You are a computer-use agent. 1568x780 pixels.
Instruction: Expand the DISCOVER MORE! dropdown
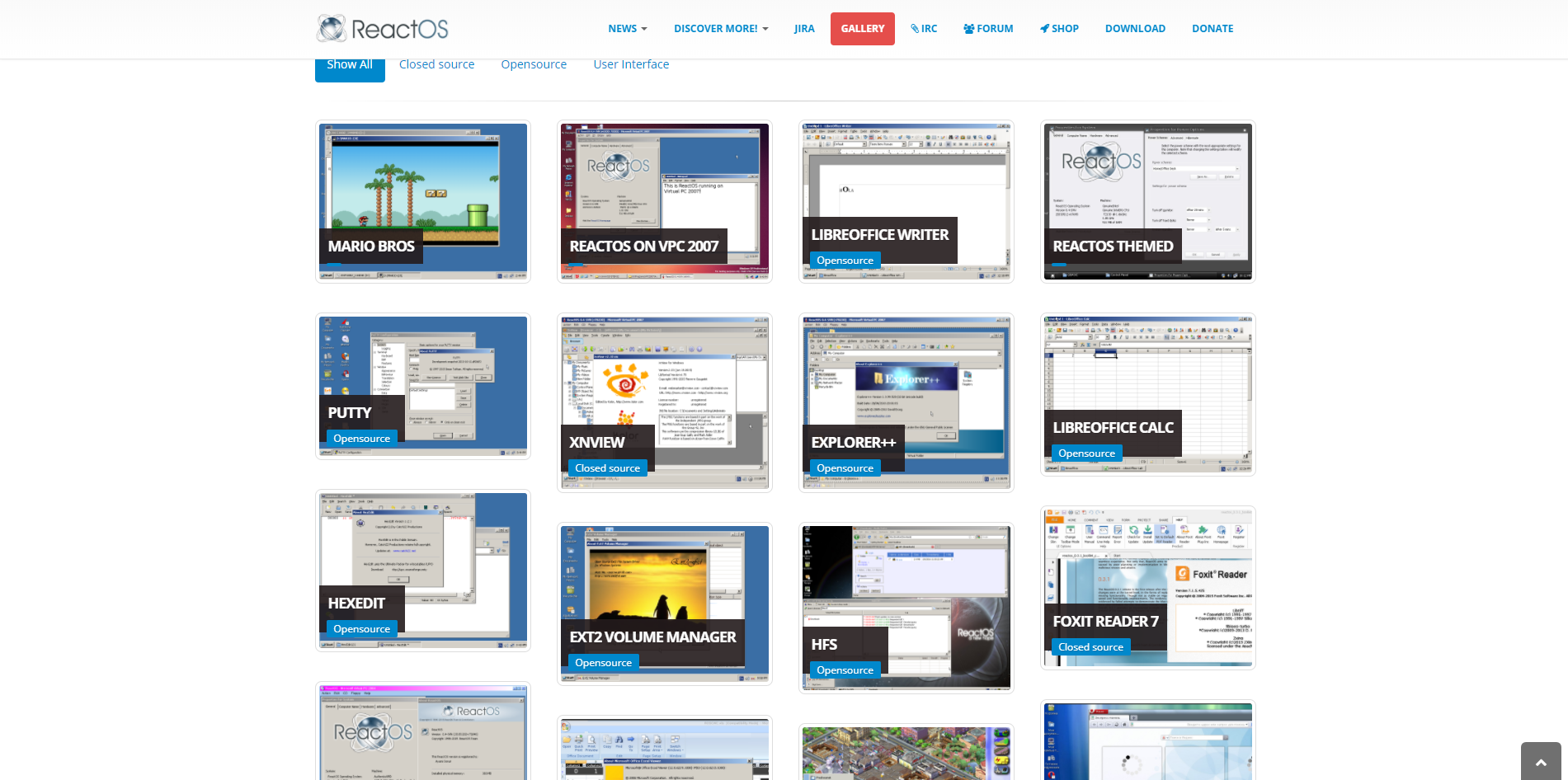[x=721, y=29]
